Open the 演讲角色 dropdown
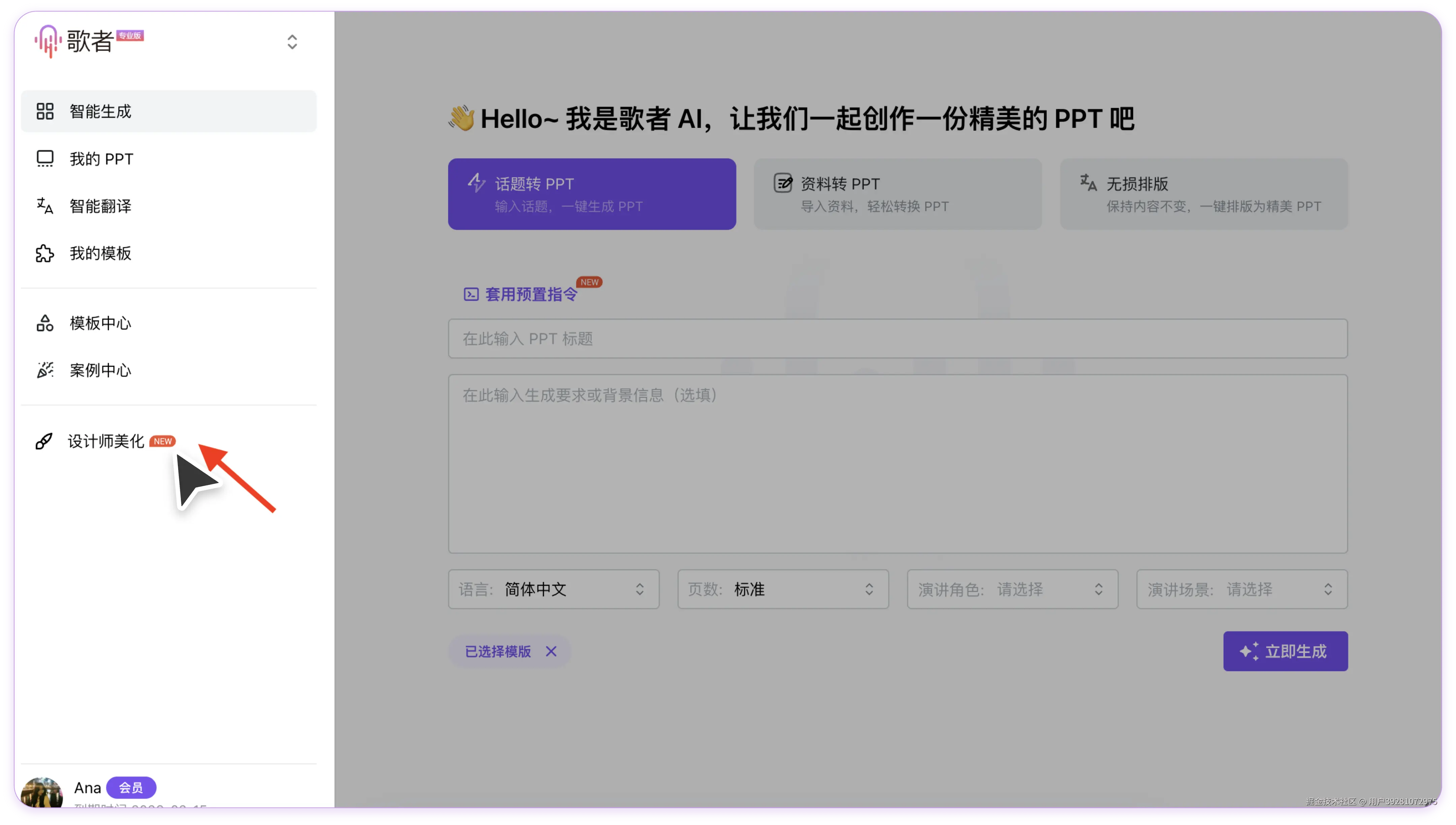The image size is (1456, 825). (1012, 589)
